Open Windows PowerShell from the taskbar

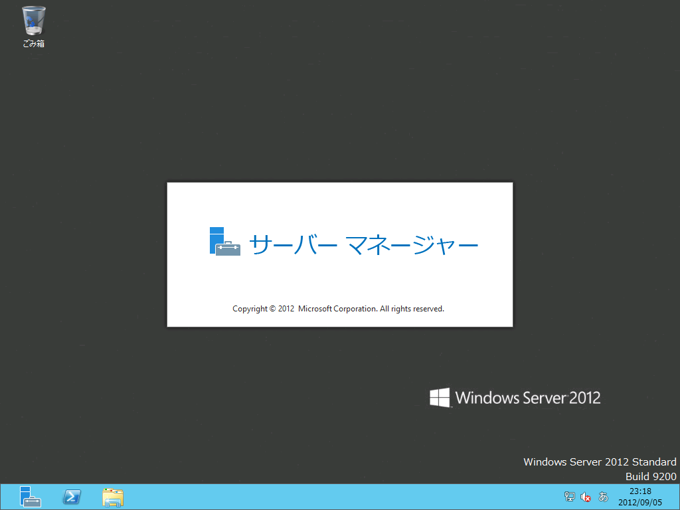72,497
